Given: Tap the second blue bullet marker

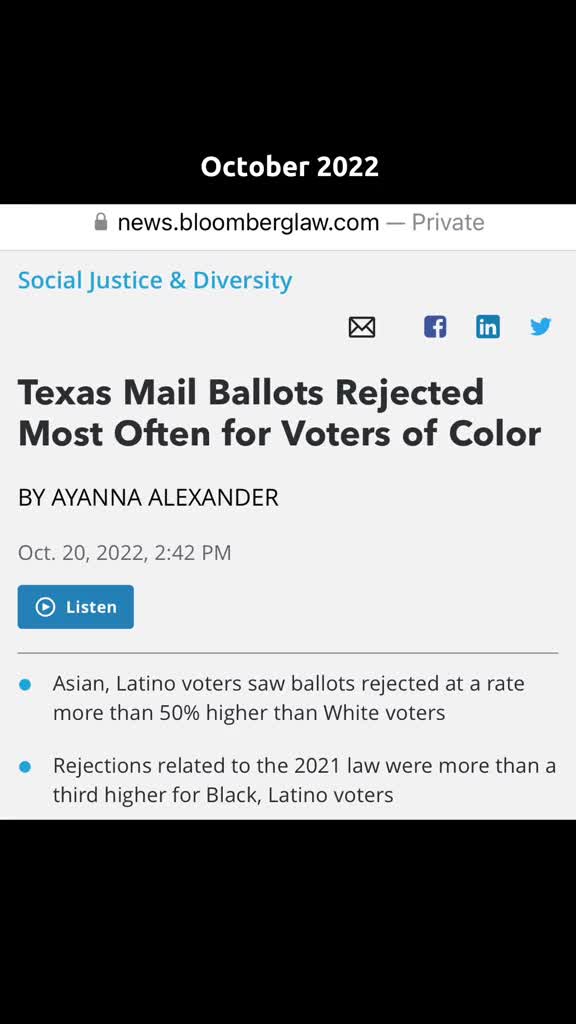Looking at the screenshot, I should point(25,766).
